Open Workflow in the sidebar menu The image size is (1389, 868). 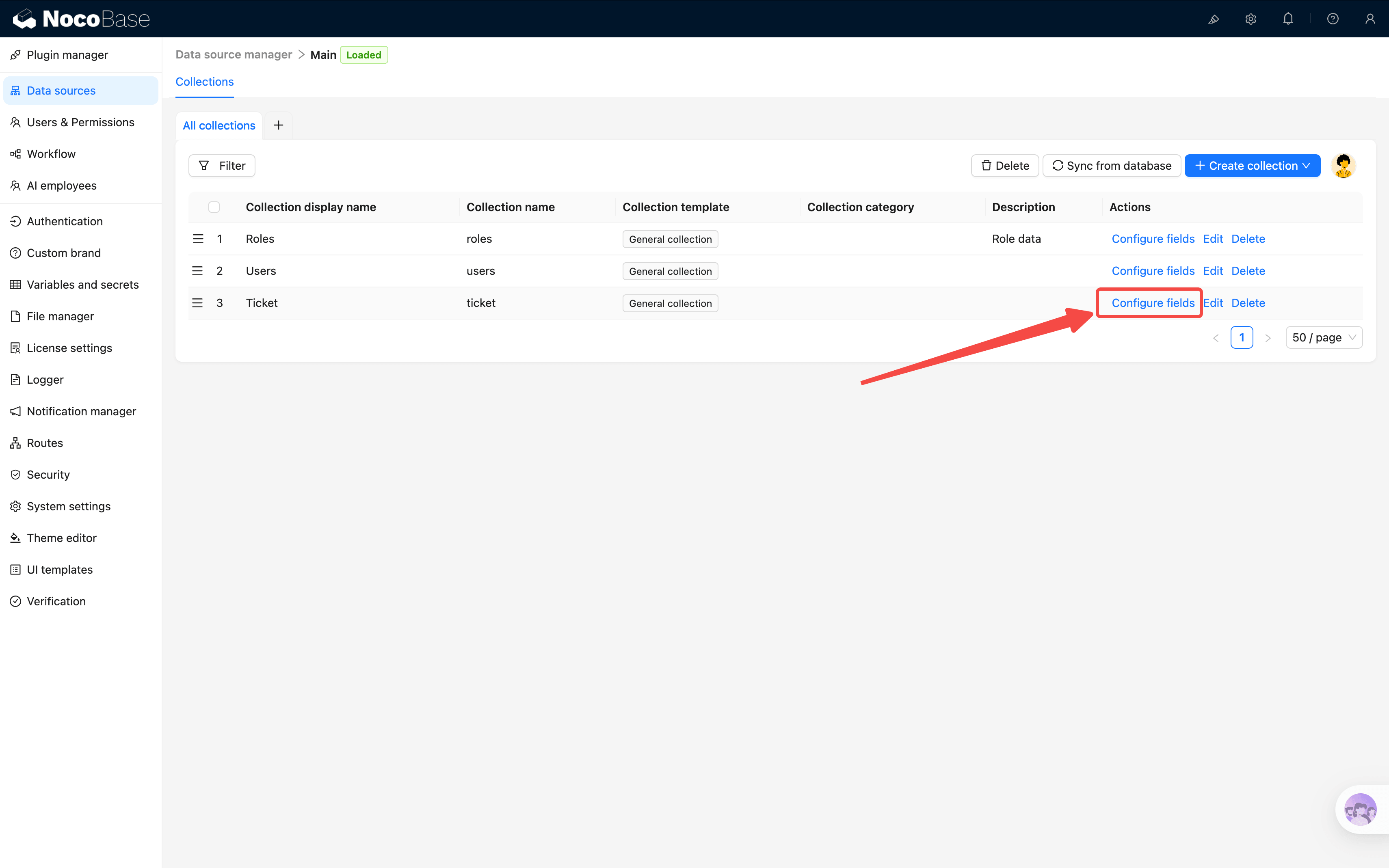click(x=51, y=154)
